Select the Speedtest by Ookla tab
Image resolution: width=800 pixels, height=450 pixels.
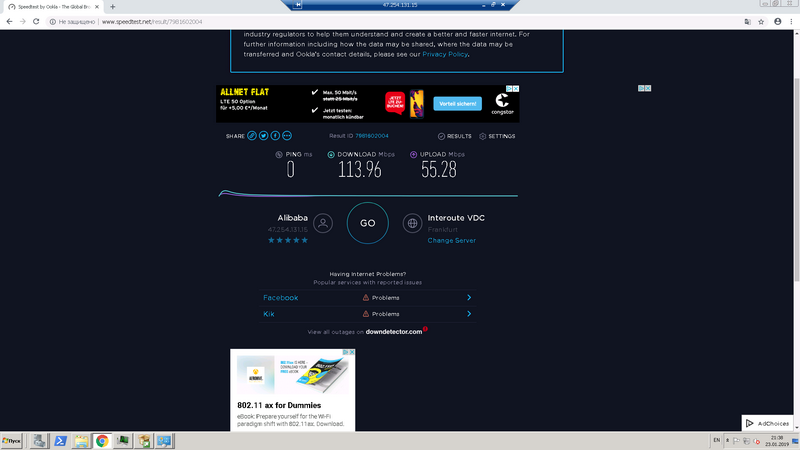53,7
